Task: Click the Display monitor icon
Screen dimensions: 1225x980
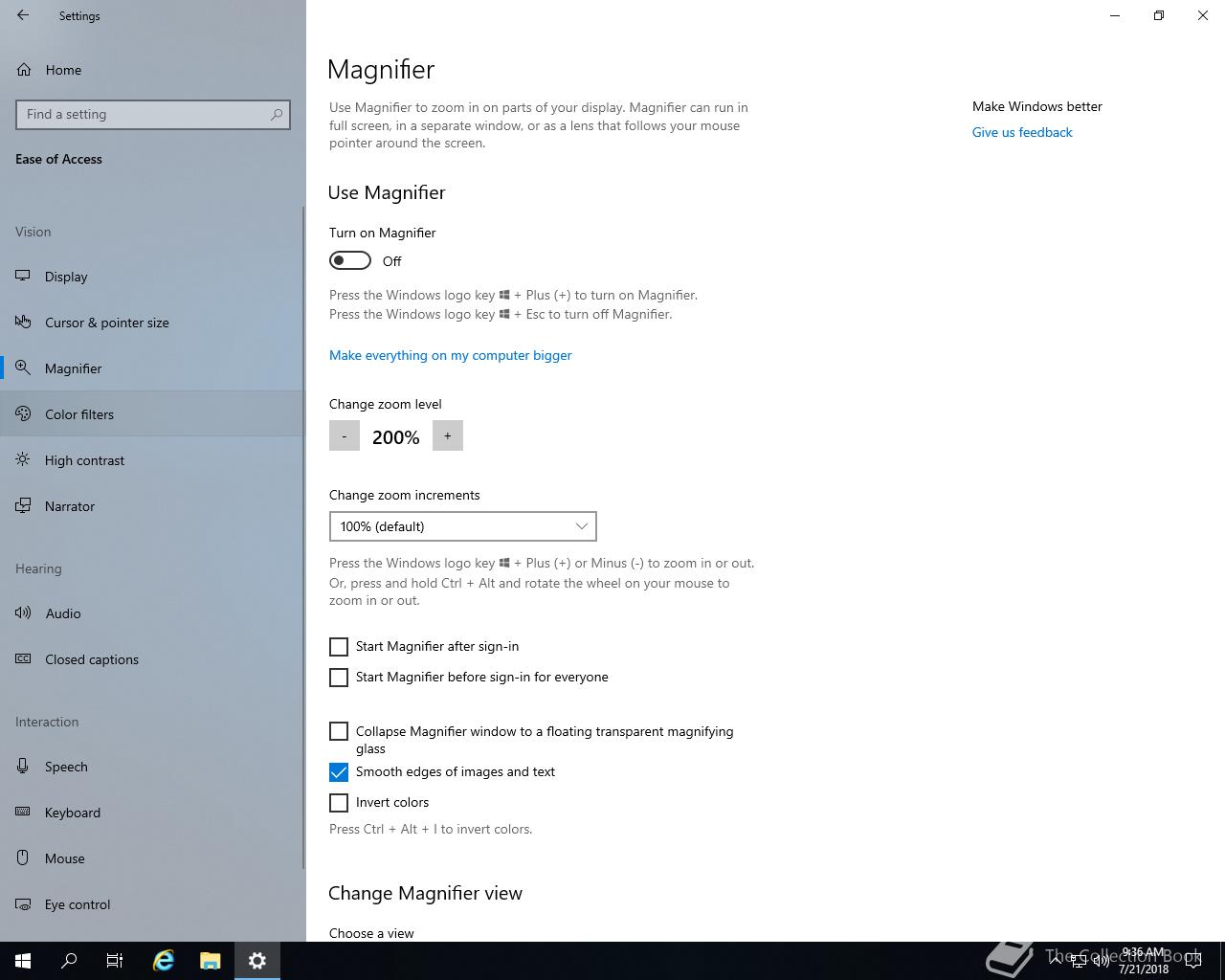Action: click(x=23, y=277)
